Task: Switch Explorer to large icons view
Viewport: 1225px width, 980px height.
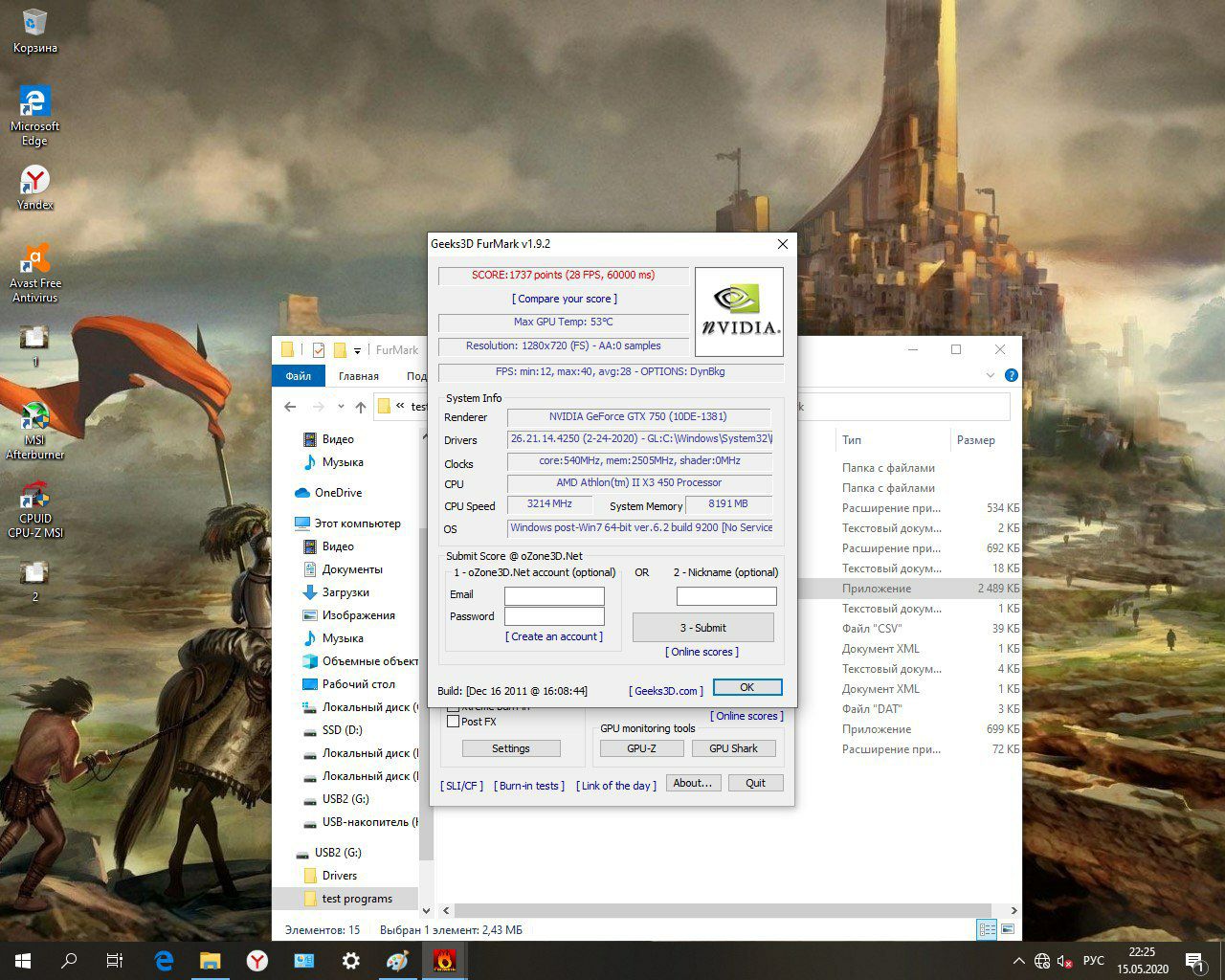Action: 1008,929
